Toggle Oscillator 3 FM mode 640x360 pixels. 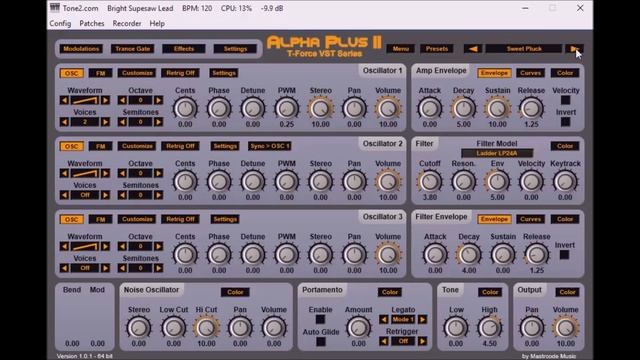pyautogui.click(x=100, y=219)
